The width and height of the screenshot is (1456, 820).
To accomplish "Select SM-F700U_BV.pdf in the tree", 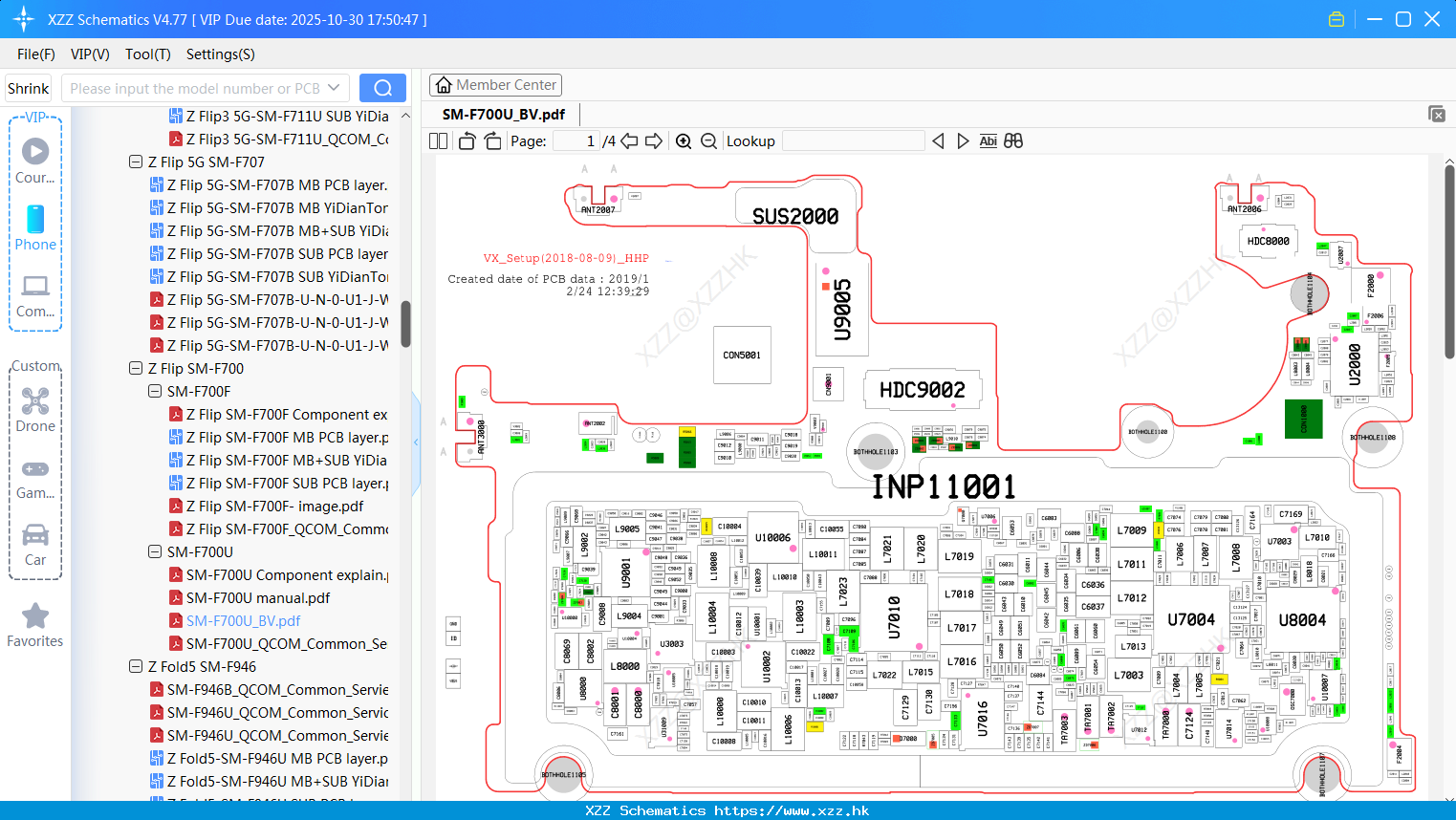I will point(234,620).
